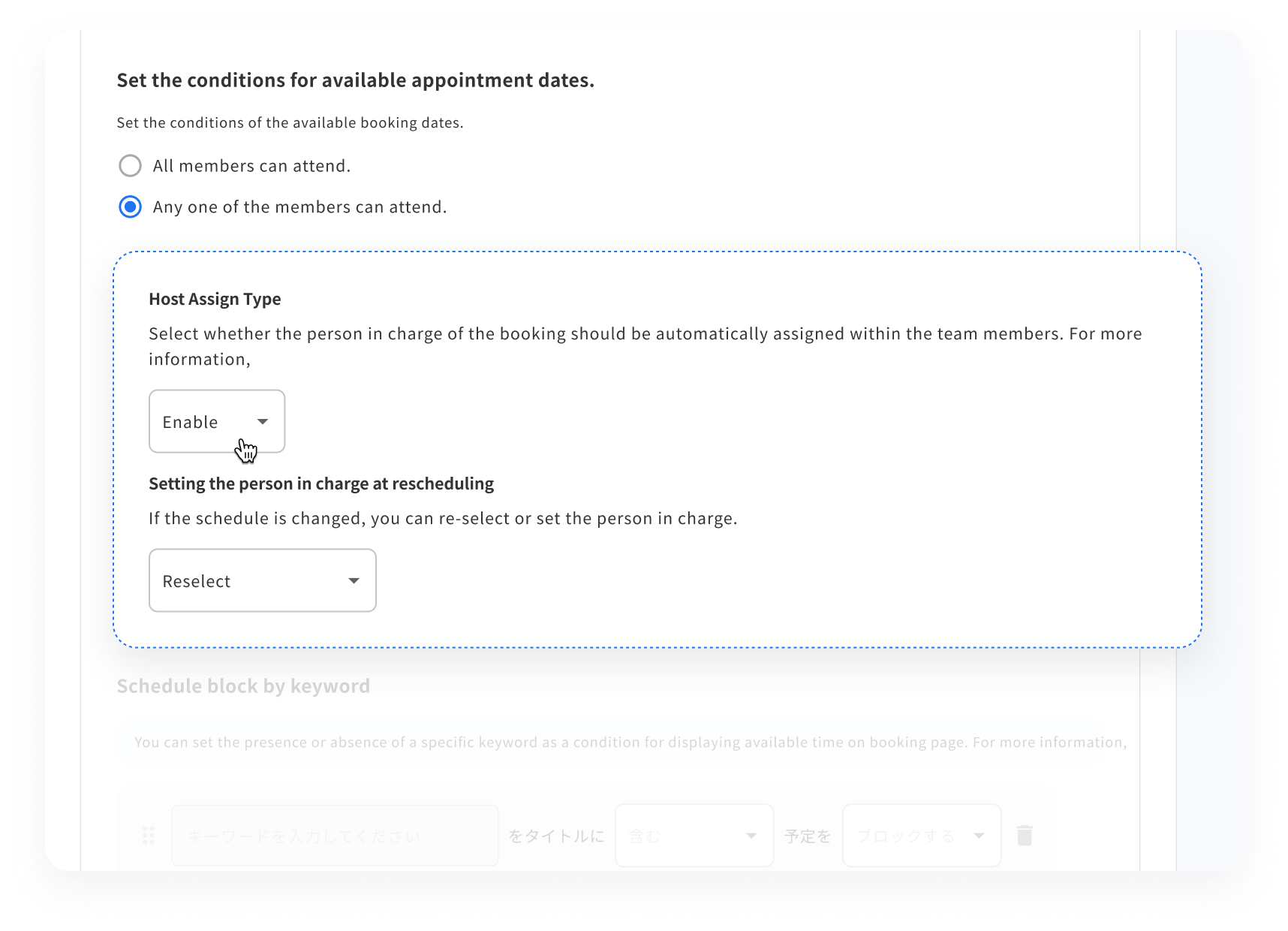Open the '含む' condition dropdown

(x=694, y=835)
